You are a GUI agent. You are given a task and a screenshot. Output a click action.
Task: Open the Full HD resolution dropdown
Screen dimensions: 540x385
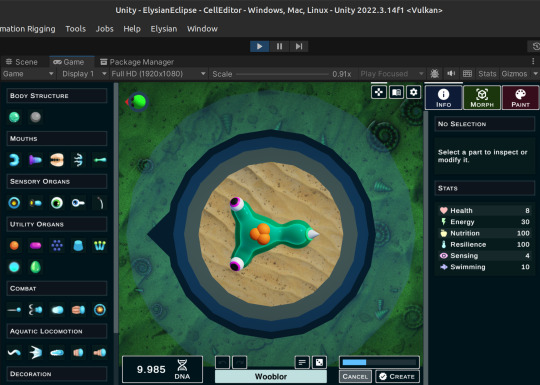[x=158, y=74]
